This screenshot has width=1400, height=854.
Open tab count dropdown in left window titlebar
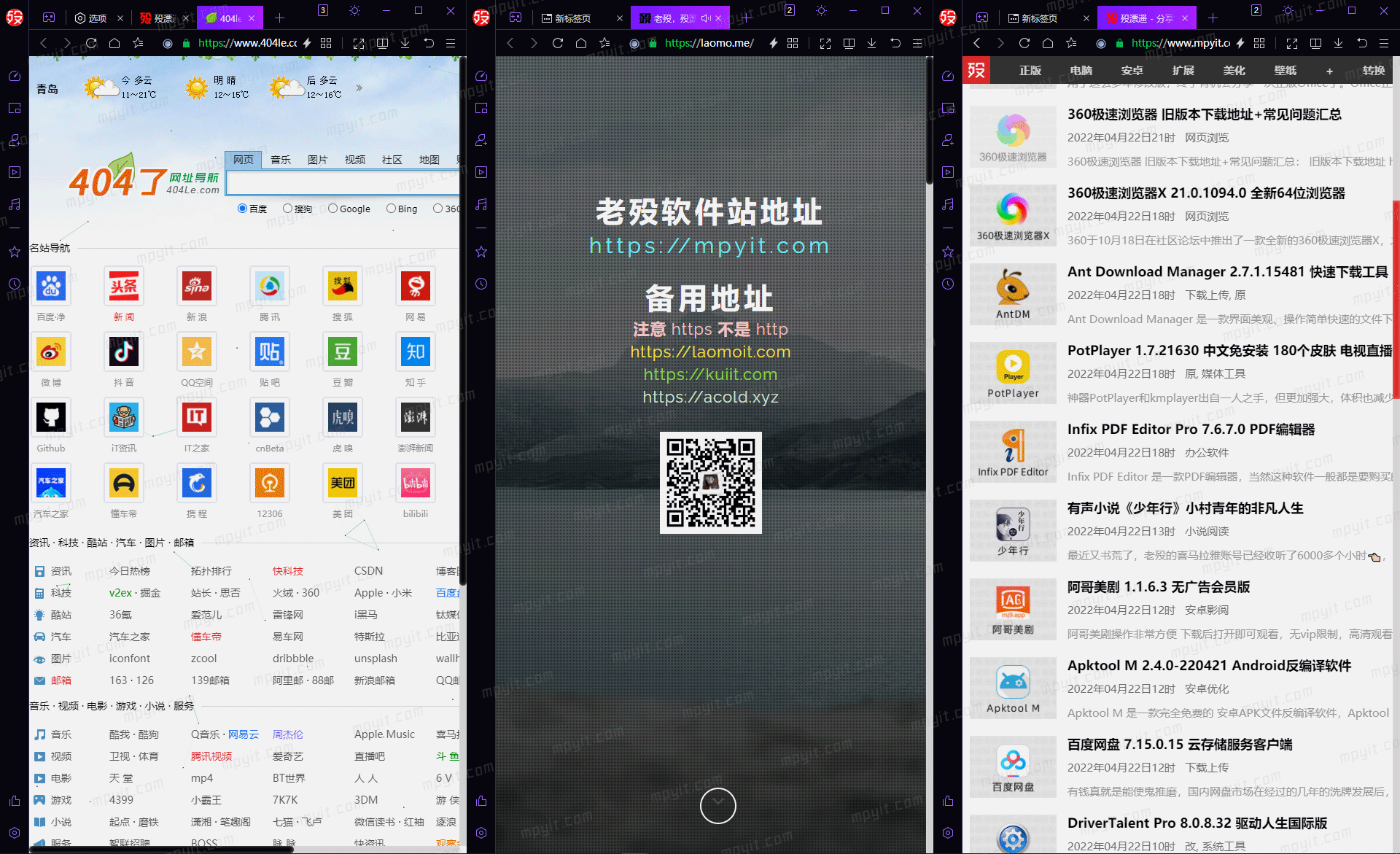coord(323,10)
